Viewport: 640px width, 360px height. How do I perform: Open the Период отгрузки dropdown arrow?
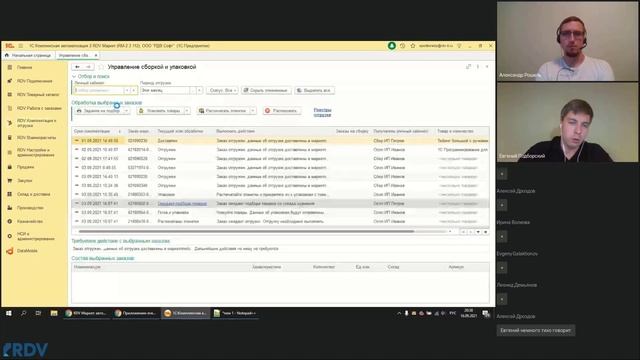click(199, 90)
